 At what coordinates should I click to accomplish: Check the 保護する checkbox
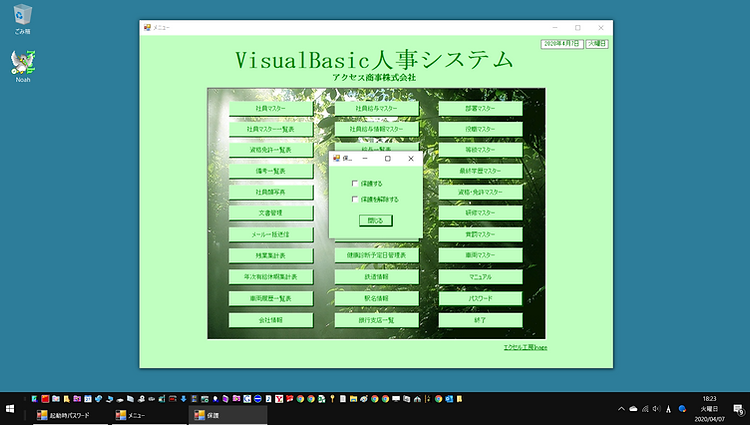pyautogui.click(x=355, y=183)
